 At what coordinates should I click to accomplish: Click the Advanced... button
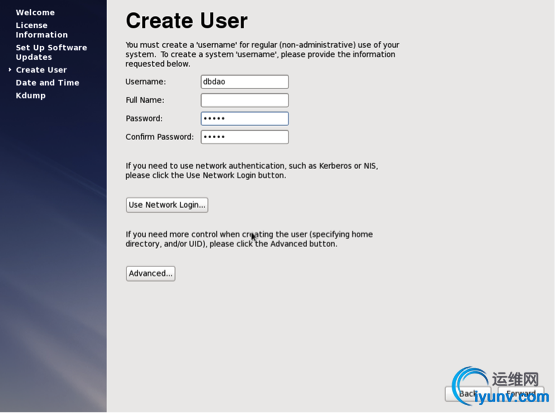tap(150, 274)
